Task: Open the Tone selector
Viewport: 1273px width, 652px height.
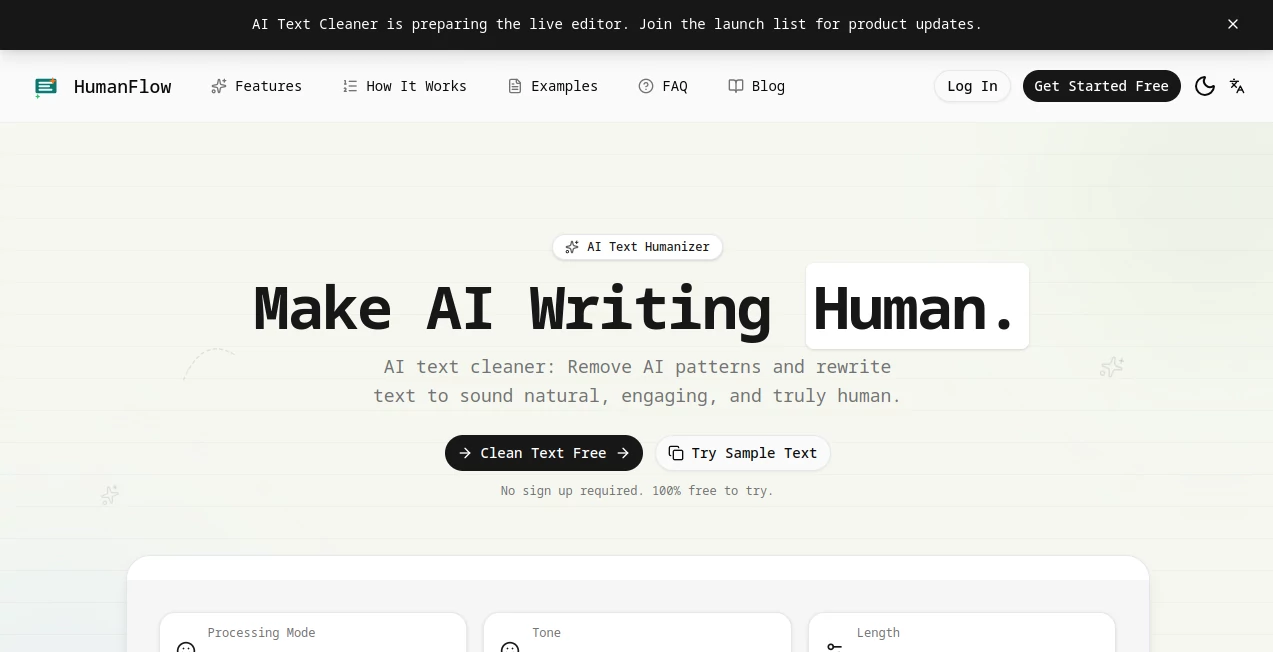Action: pos(637,633)
